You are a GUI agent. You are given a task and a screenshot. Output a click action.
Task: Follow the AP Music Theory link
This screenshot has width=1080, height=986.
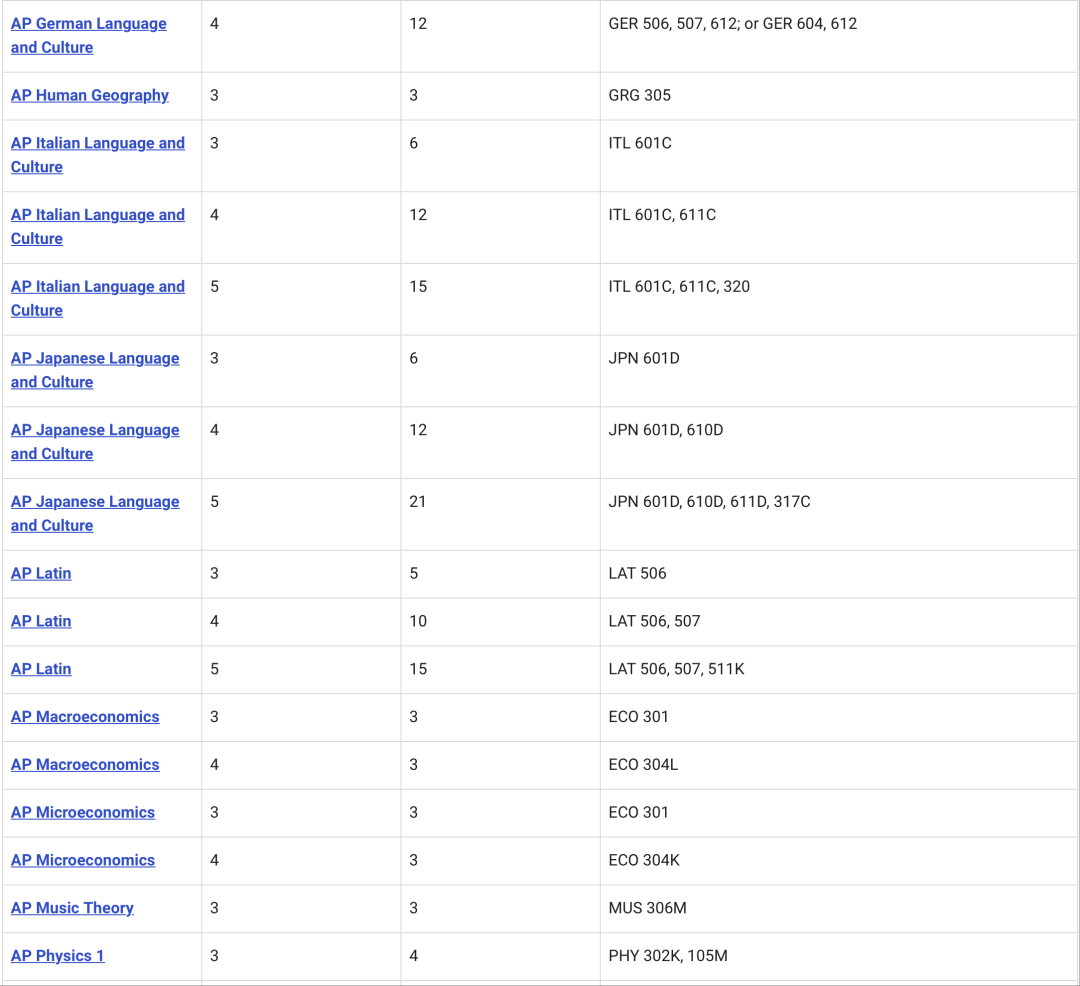72,908
